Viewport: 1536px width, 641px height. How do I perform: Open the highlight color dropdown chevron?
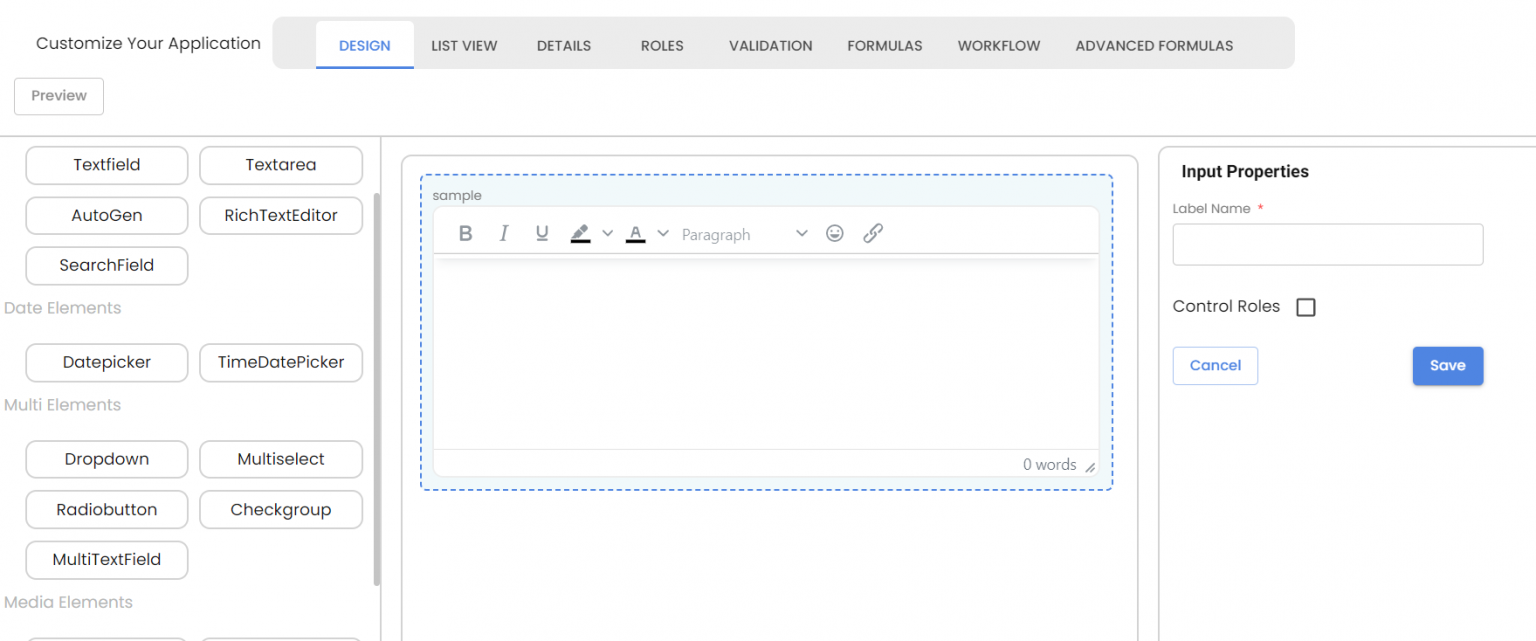click(x=607, y=233)
